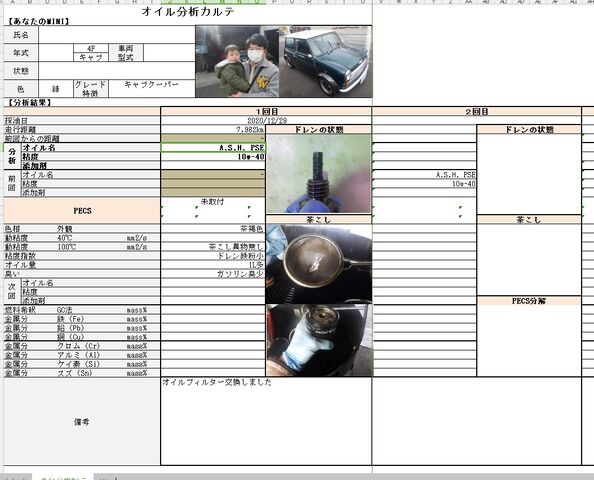Click the 4F cell

(91, 48)
